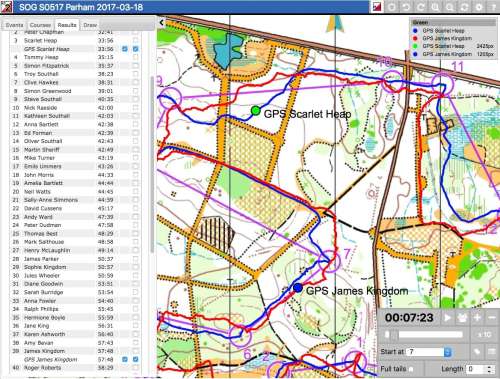The image size is (500, 379).
Task: Rotate the map clockwise
Action: (421, 7)
